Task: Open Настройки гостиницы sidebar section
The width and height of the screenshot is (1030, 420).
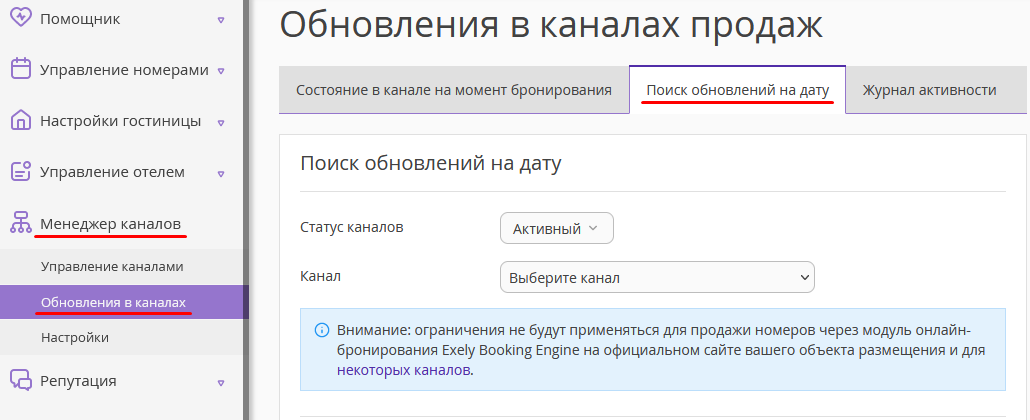Action: pos(120,121)
